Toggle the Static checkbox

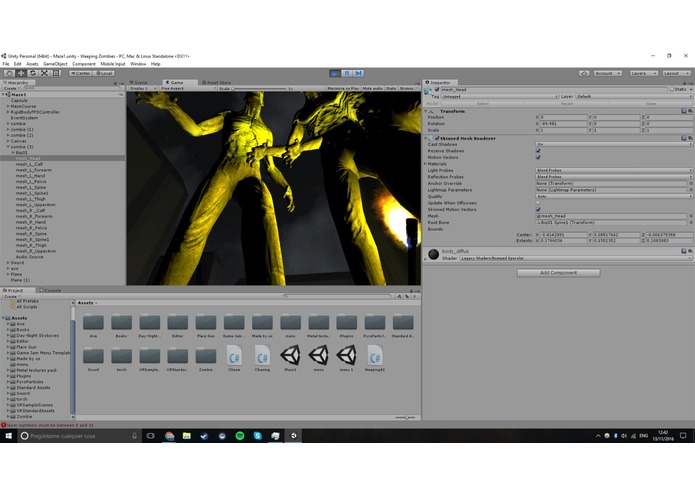(x=672, y=89)
